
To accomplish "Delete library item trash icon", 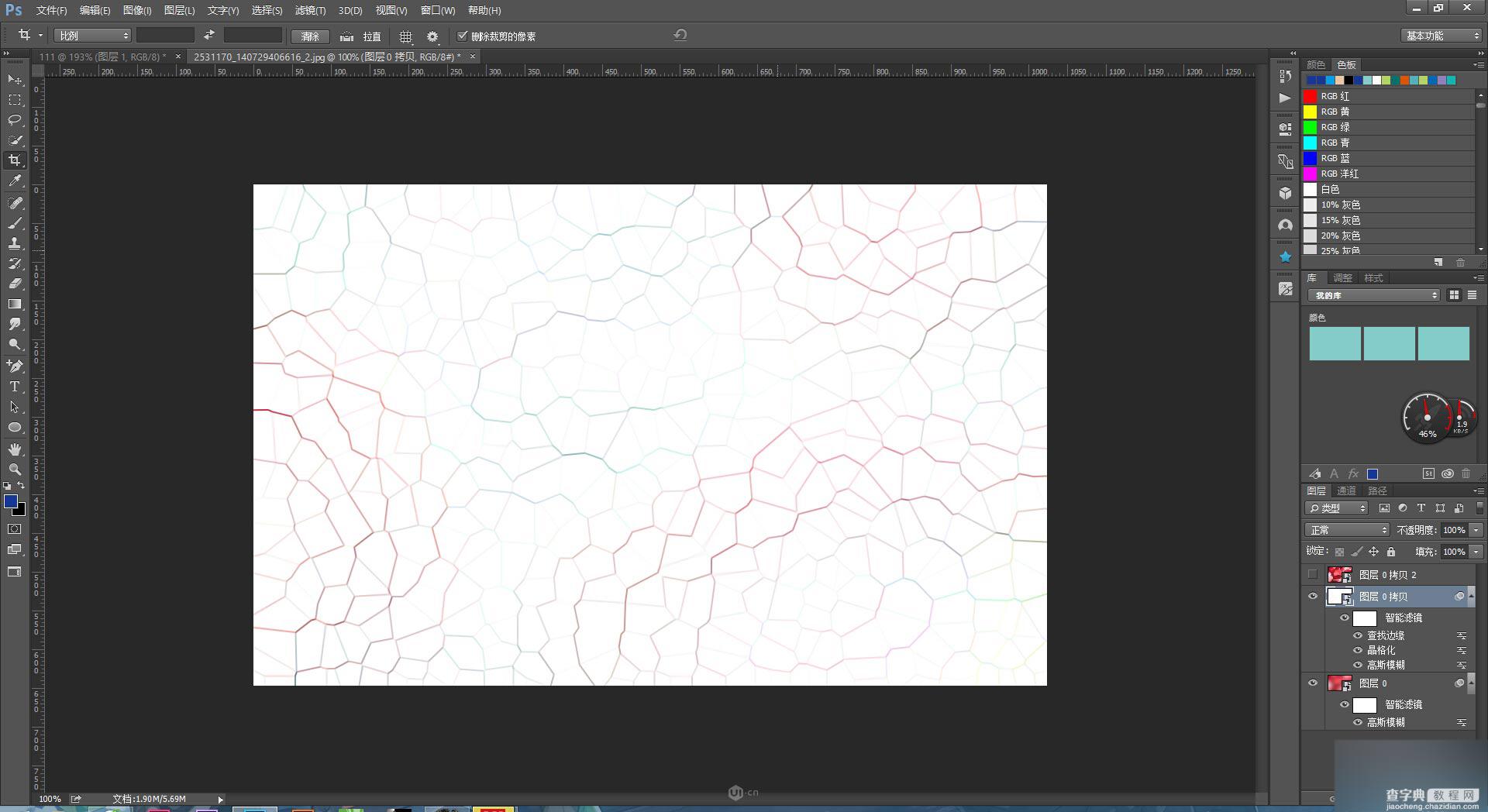I will click(1466, 473).
